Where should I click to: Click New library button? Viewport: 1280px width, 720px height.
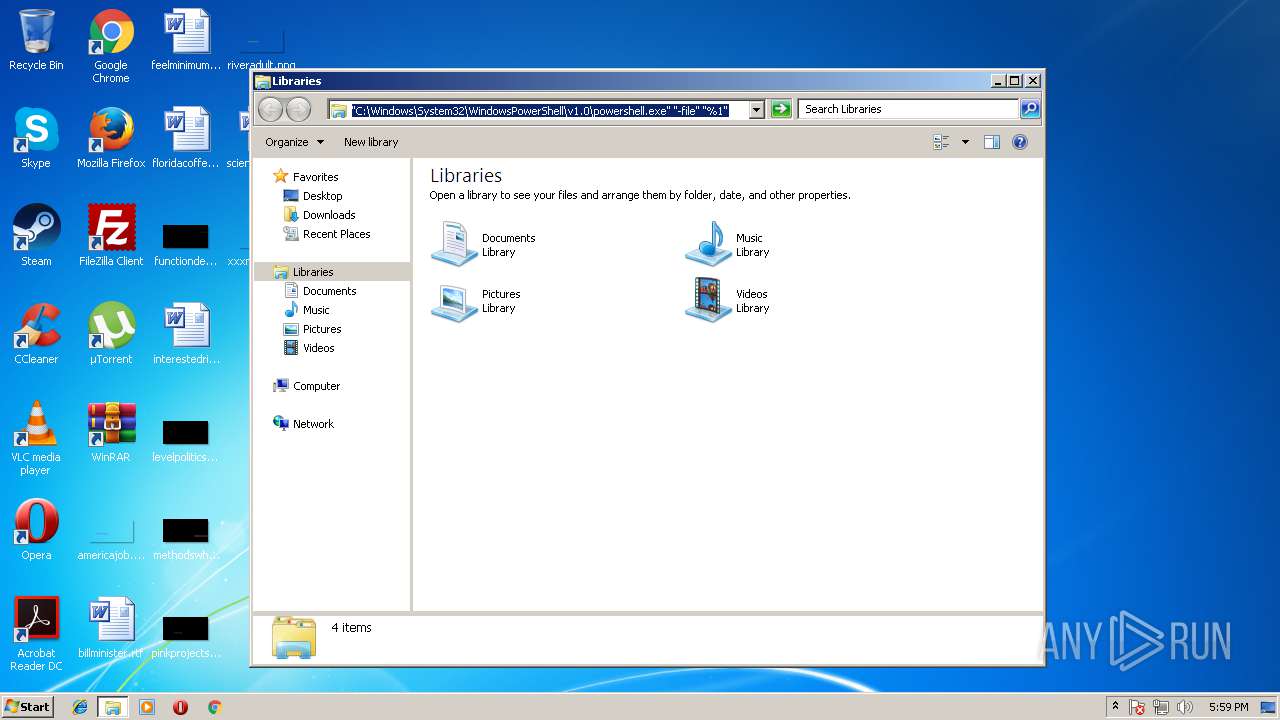(371, 142)
